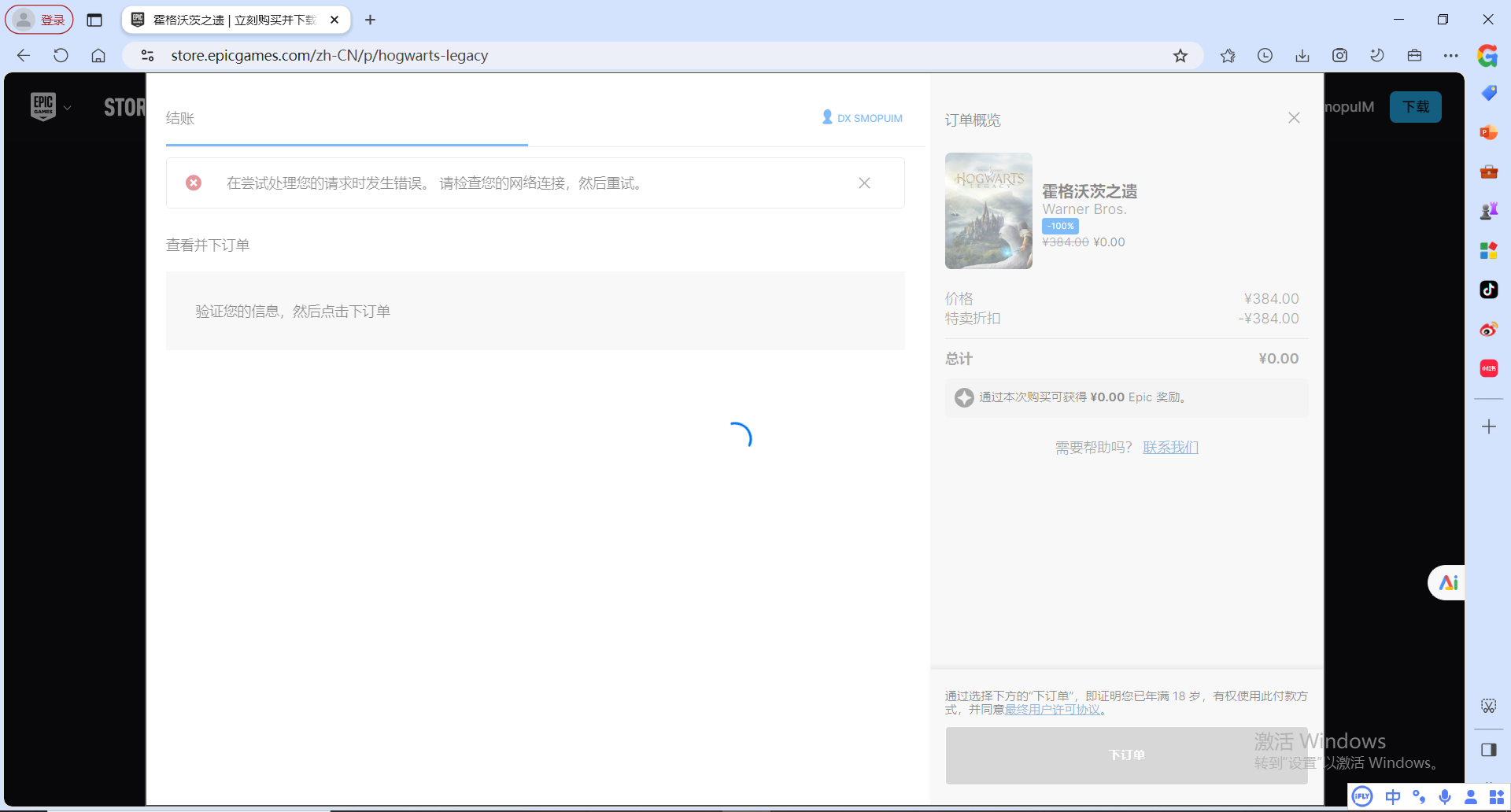Click the blue 下载 download button
1511x812 pixels.
tap(1415, 107)
